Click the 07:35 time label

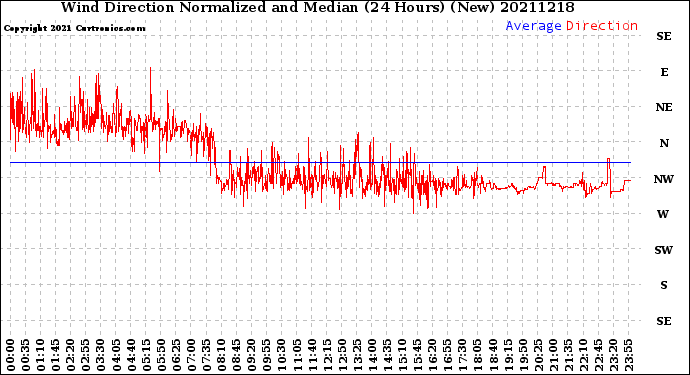point(206,355)
